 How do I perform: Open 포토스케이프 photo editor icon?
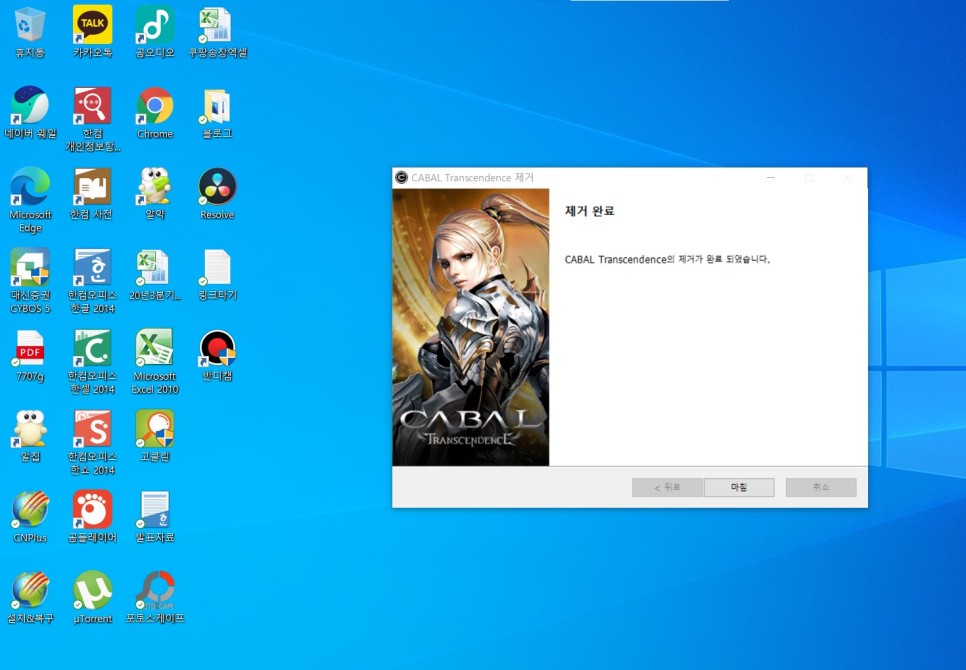pyautogui.click(x=155, y=597)
